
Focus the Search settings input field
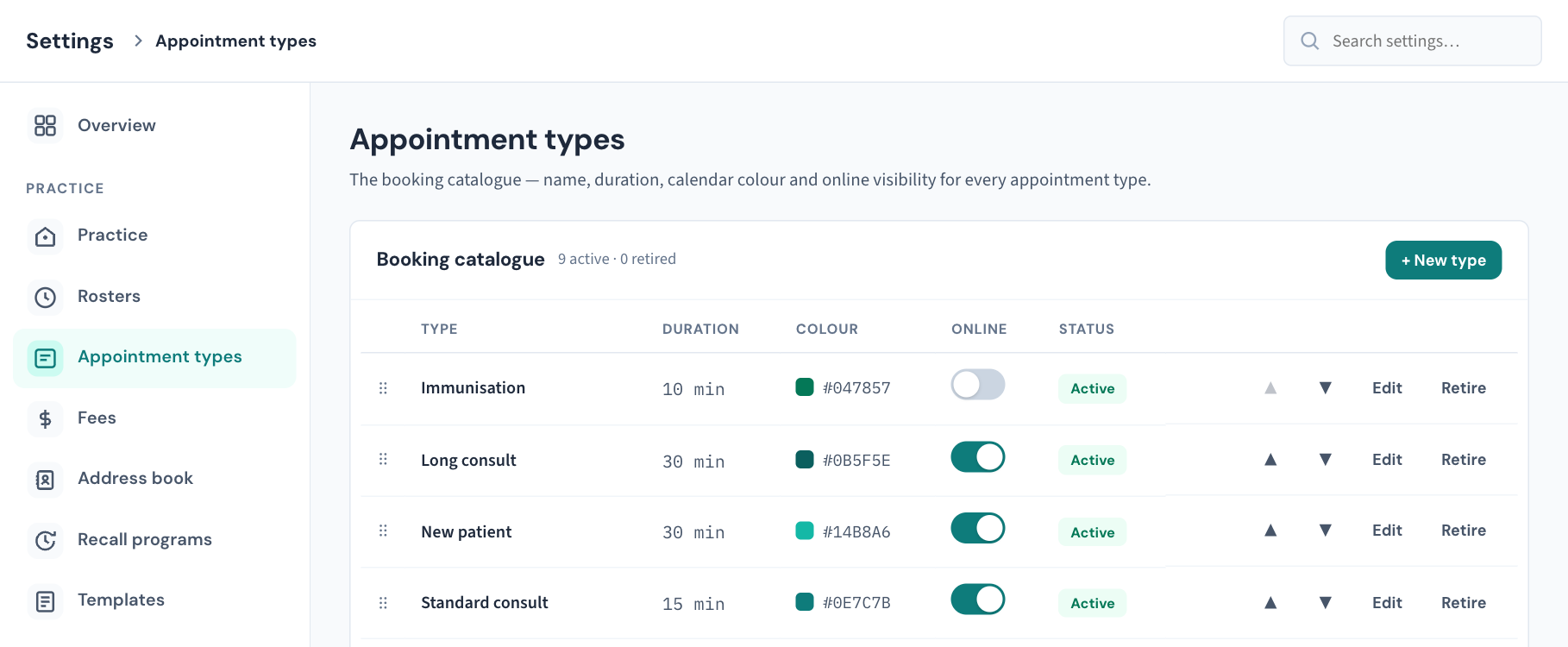click(x=1412, y=41)
